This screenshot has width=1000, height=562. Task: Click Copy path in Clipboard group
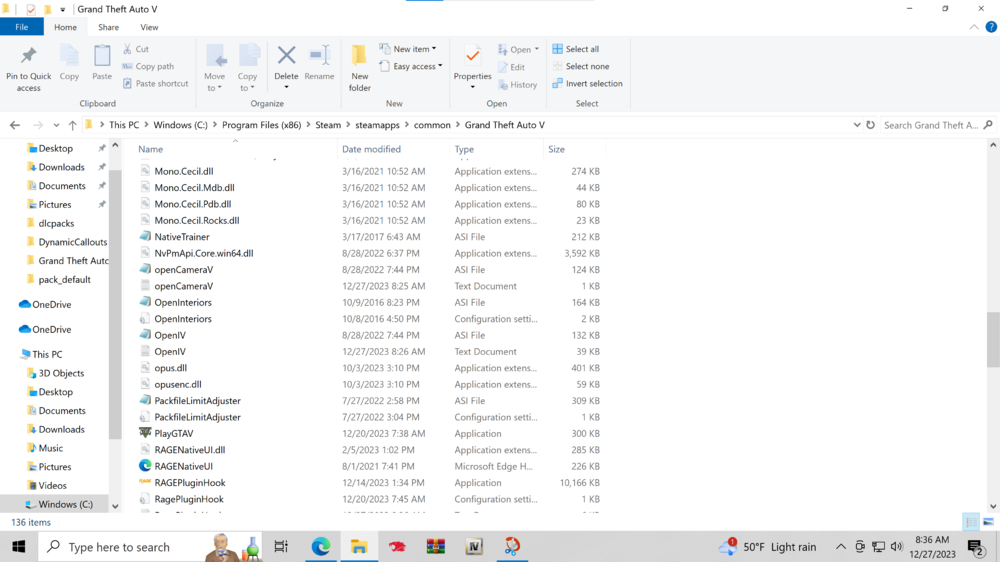click(x=148, y=66)
